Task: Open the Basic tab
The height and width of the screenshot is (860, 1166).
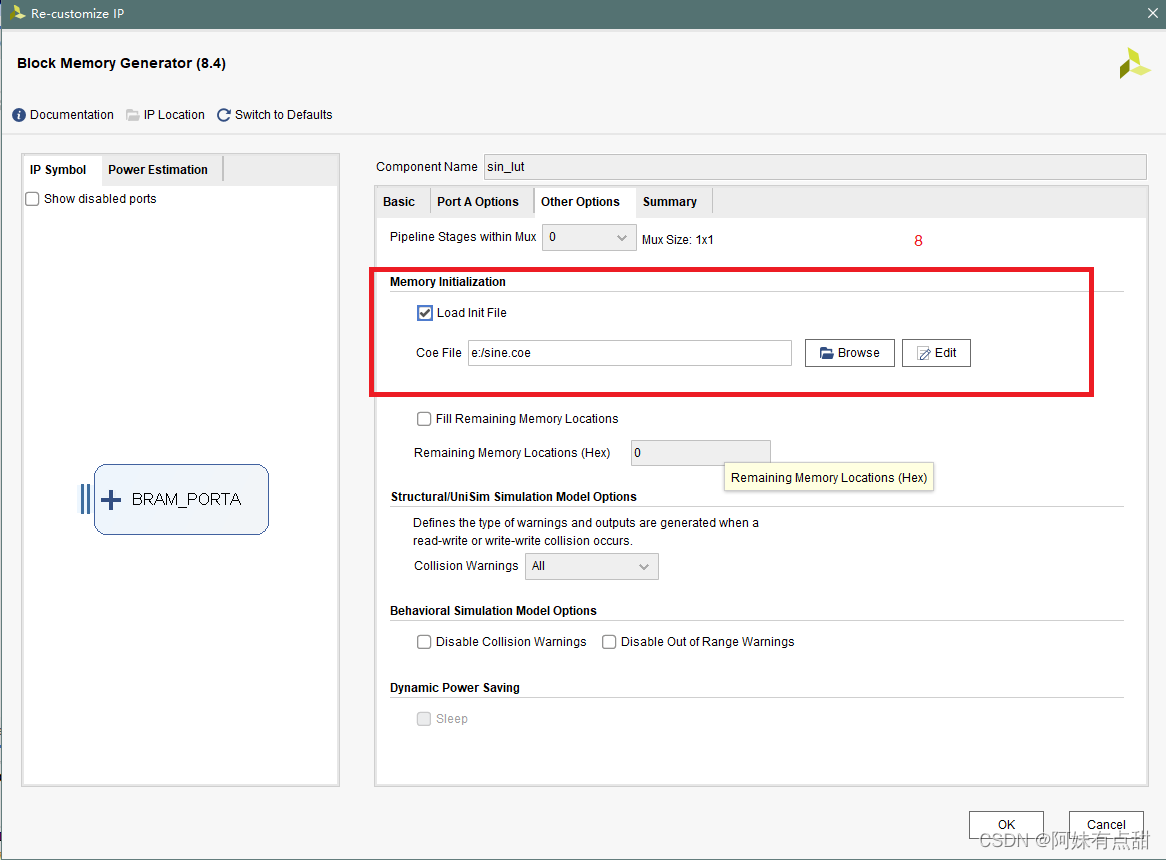Action: tap(399, 202)
